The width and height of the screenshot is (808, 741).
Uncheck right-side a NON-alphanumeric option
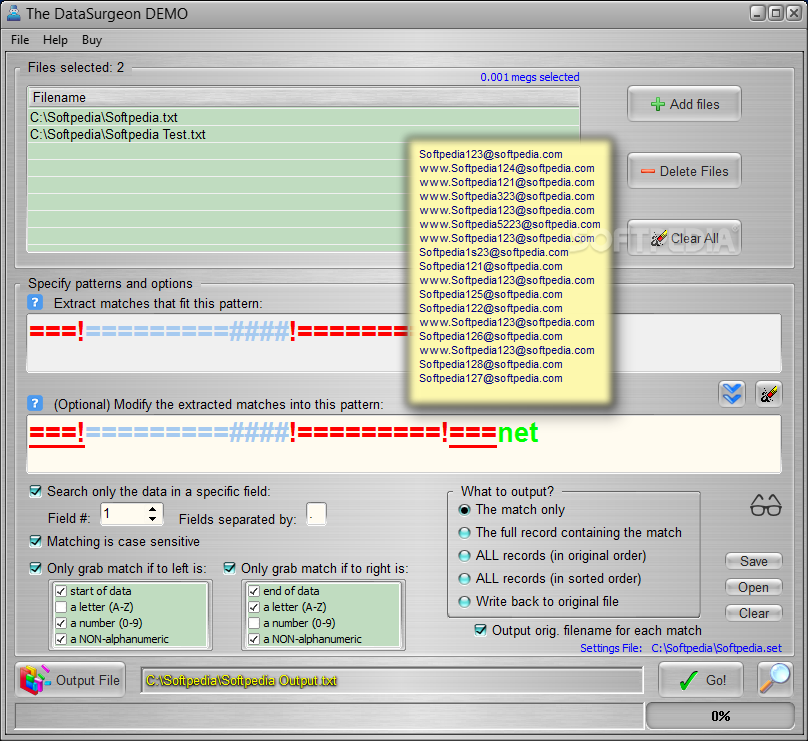coord(254,639)
